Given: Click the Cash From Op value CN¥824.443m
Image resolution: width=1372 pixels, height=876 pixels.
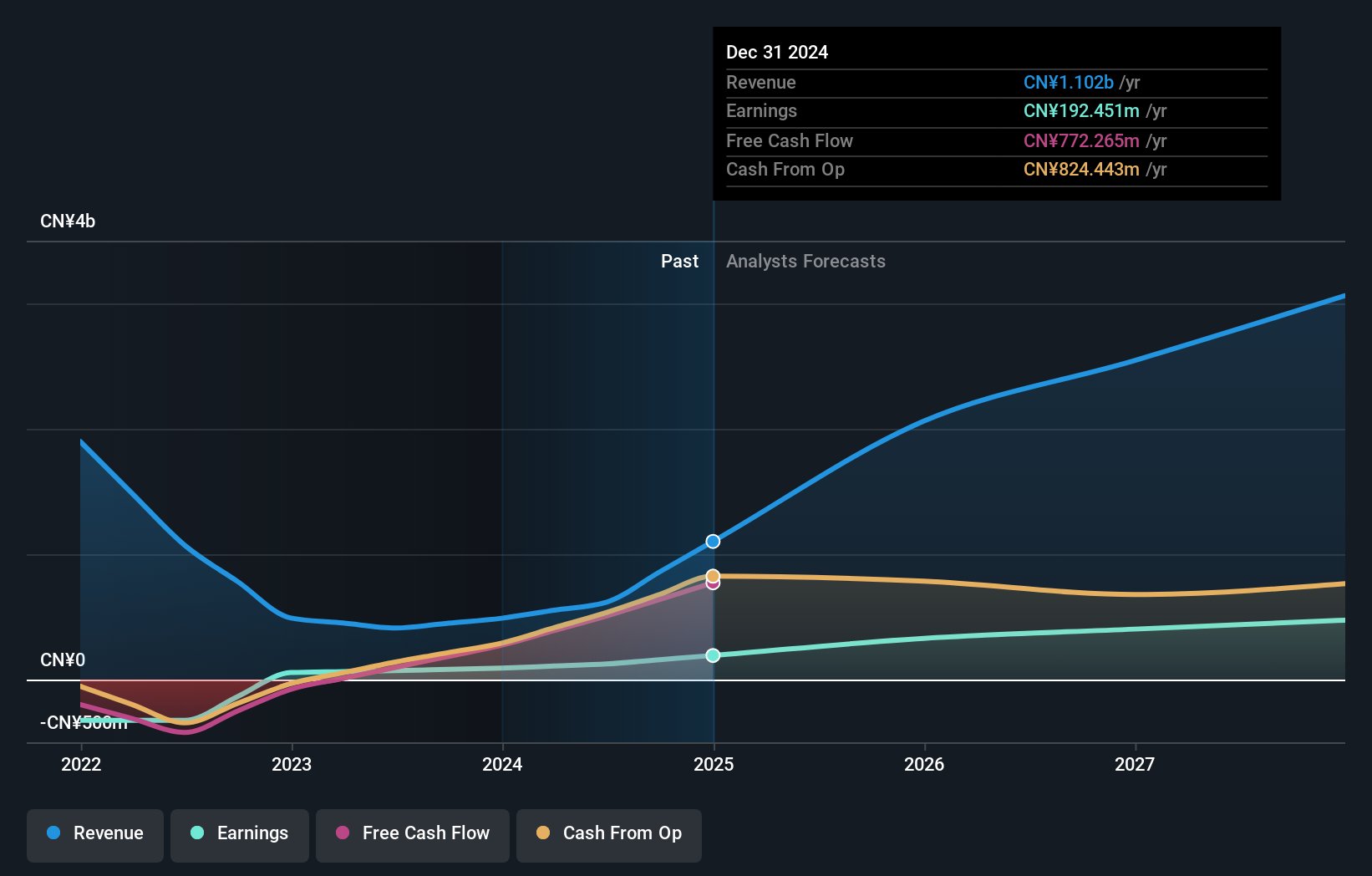Looking at the screenshot, I should pyautogui.click(x=1081, y=169).
